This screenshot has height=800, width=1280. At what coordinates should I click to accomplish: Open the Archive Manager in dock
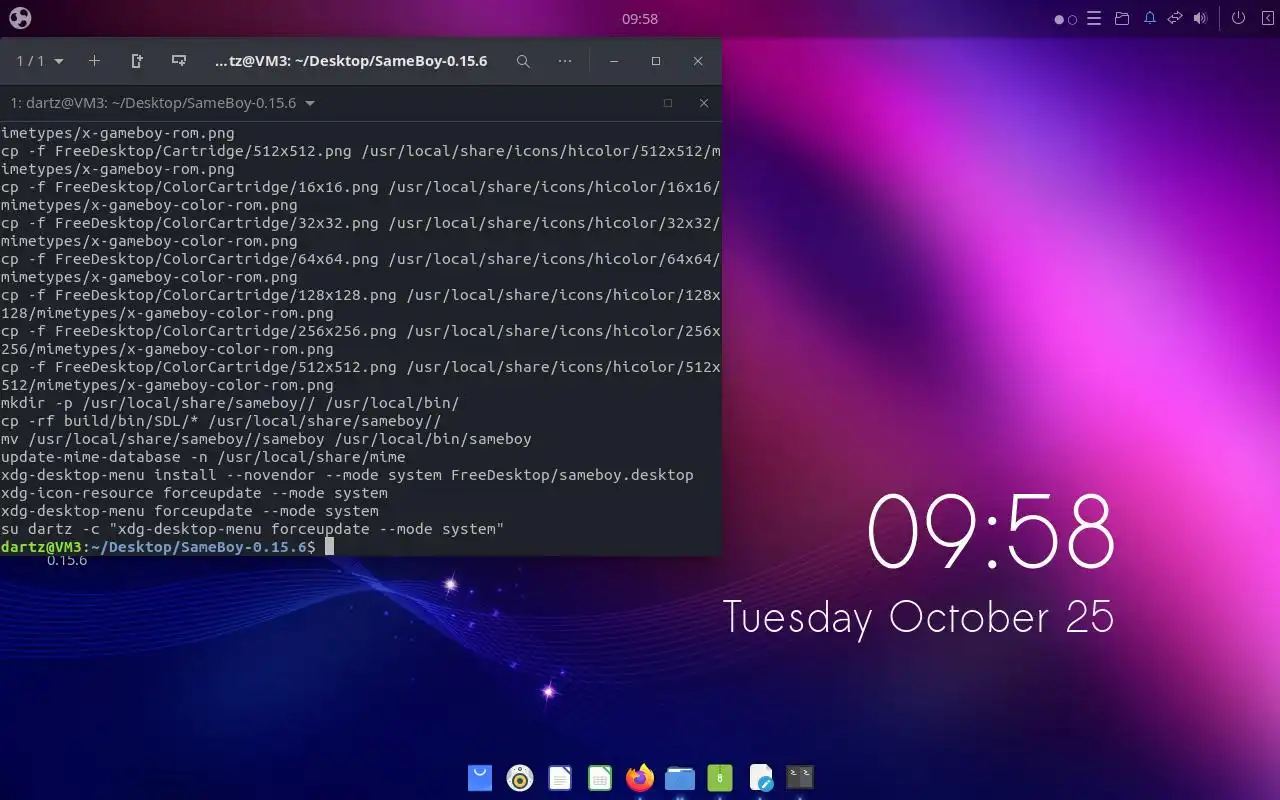pos(720,777)
